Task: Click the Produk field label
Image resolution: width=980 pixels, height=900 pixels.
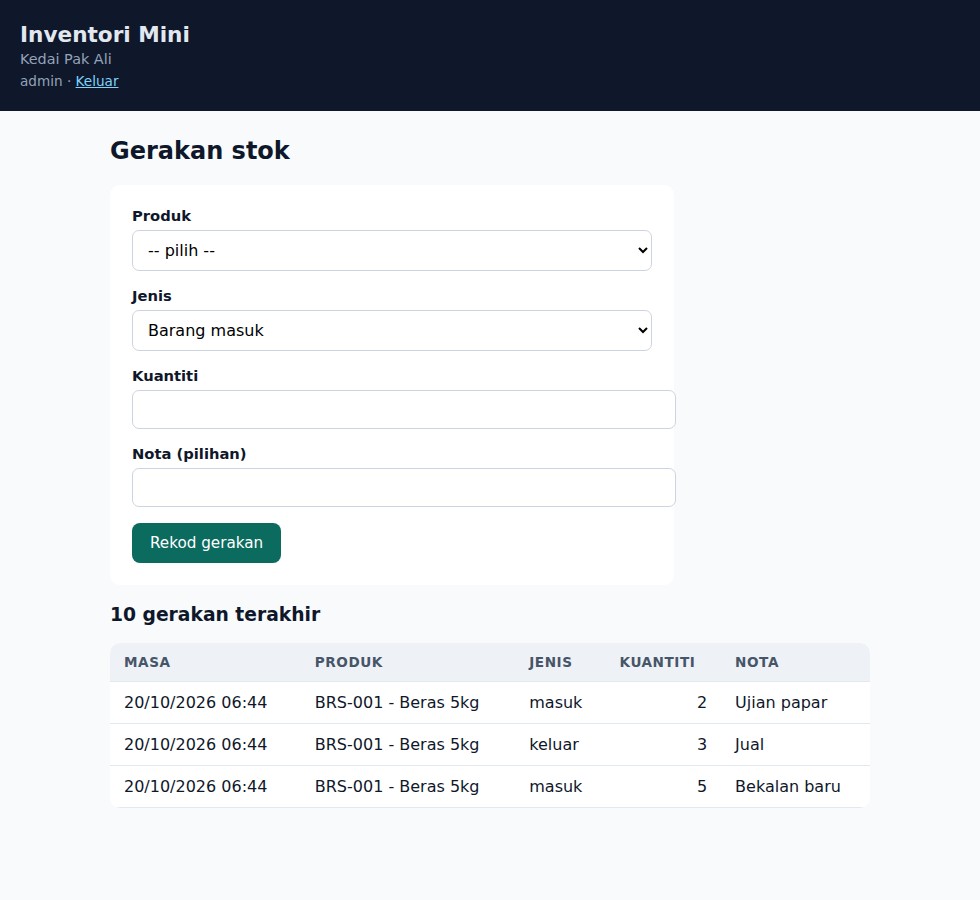Action: point(161,216)
